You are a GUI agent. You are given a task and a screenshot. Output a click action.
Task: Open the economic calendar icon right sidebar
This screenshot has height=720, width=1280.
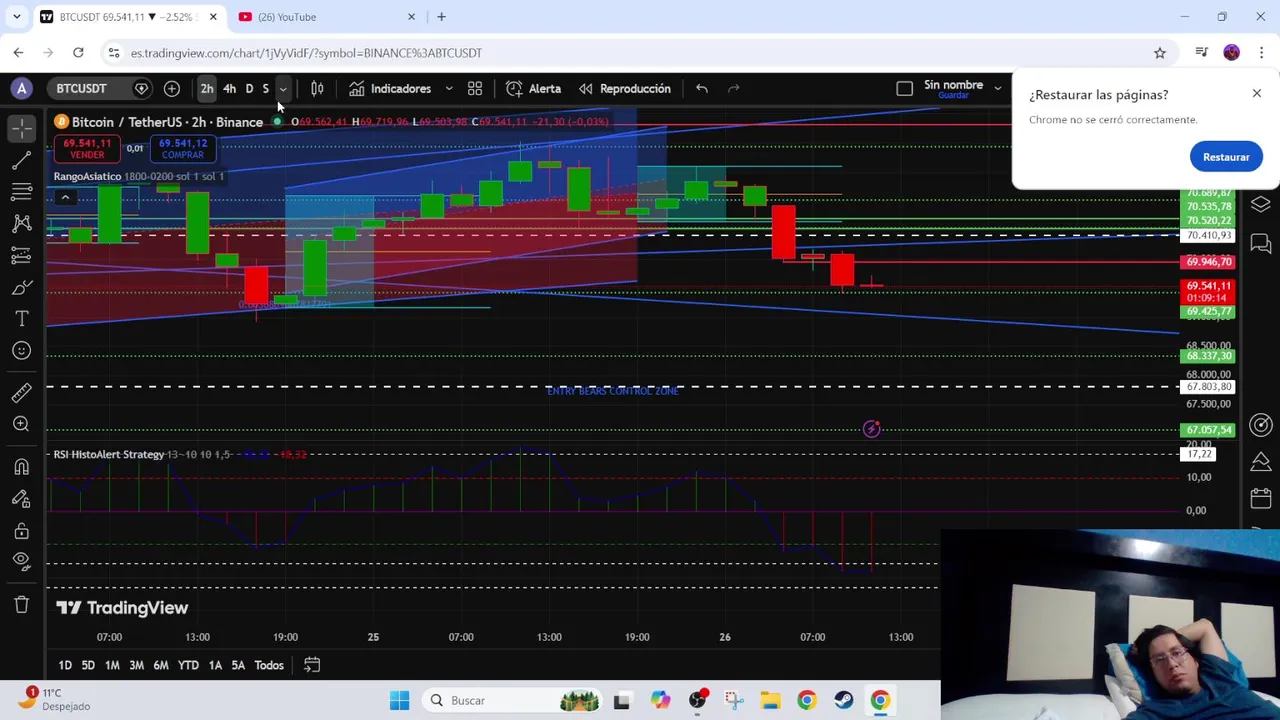[1260, 498]
